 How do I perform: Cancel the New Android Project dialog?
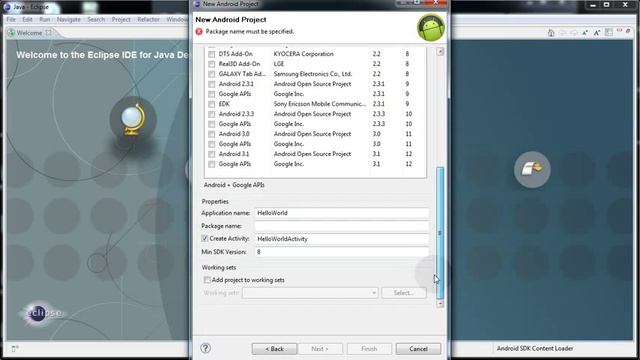tap(418, 349)
